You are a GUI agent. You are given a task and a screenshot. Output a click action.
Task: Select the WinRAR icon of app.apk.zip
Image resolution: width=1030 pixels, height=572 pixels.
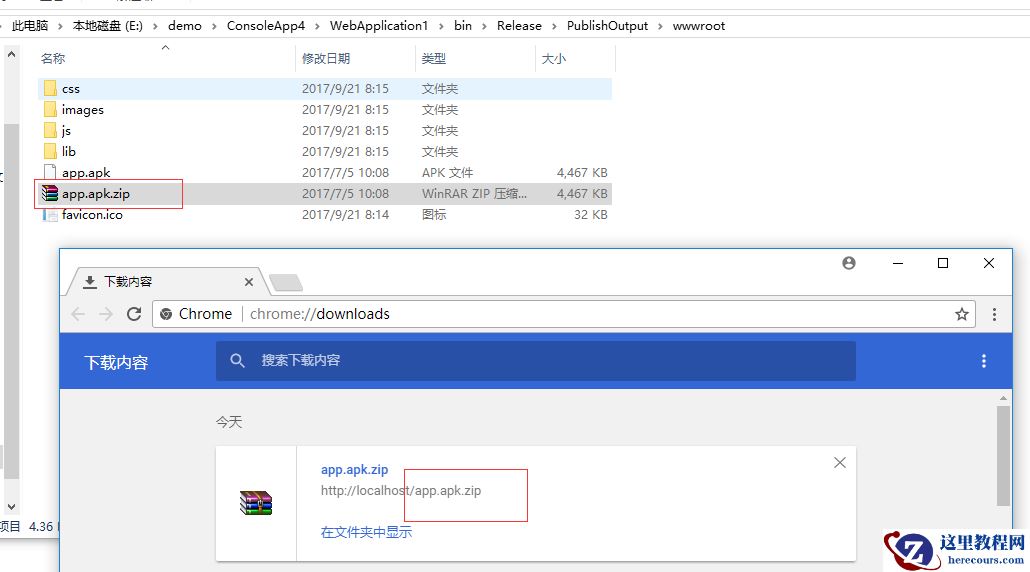50,193
